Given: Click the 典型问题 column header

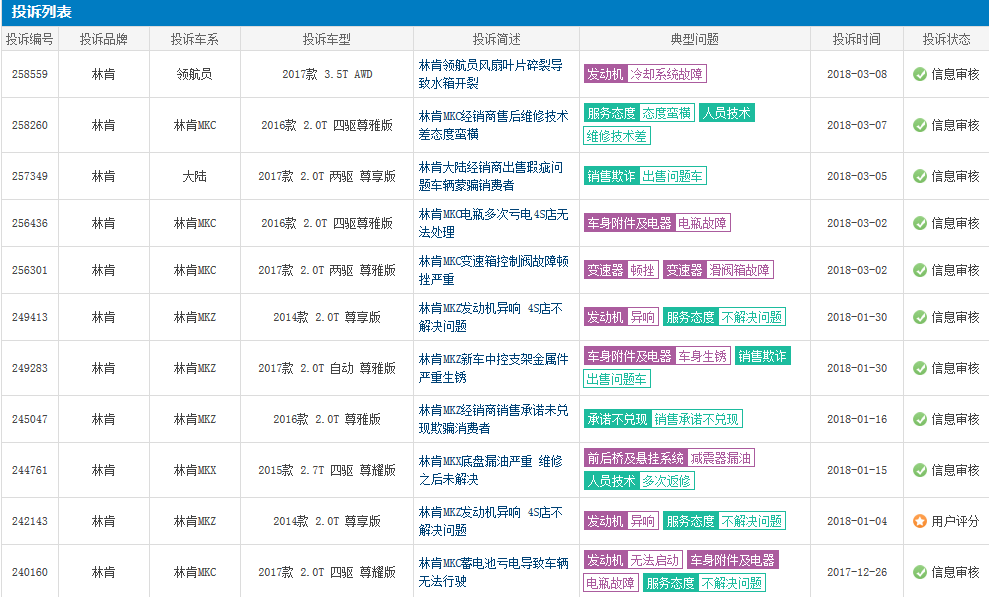Looking at the screenshot, I should pyautogui.click(x=694, y=39).
